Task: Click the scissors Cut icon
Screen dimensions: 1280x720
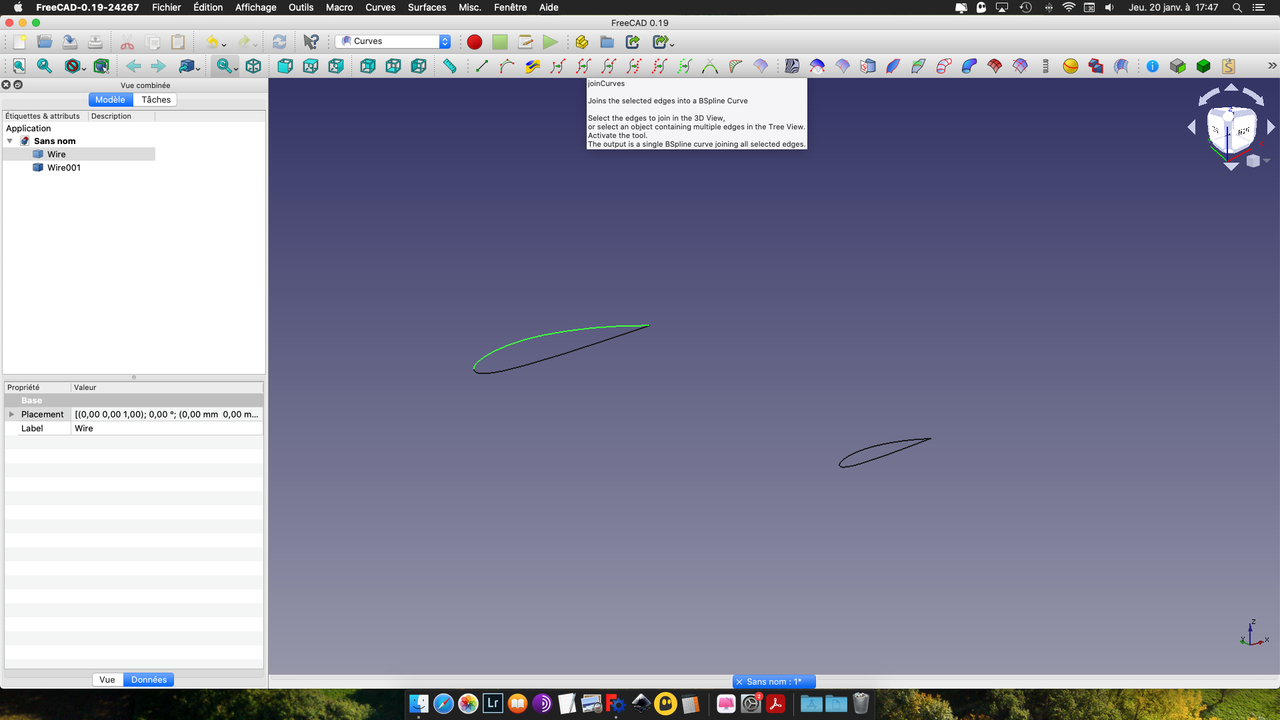Action: (127, 42)
